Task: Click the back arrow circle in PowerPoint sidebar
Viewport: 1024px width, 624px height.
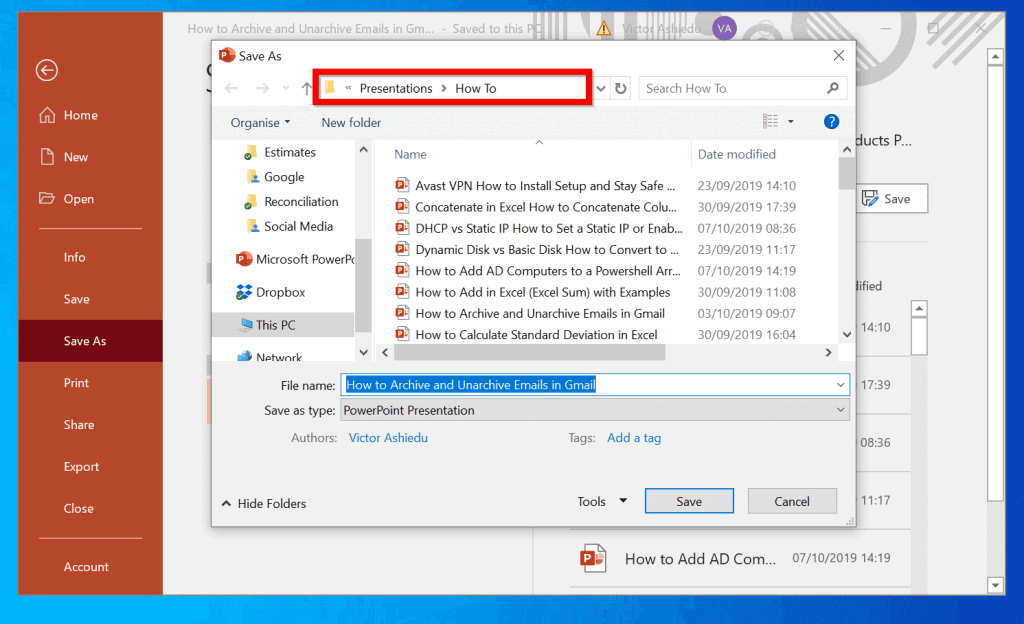Action: point(46,70)
